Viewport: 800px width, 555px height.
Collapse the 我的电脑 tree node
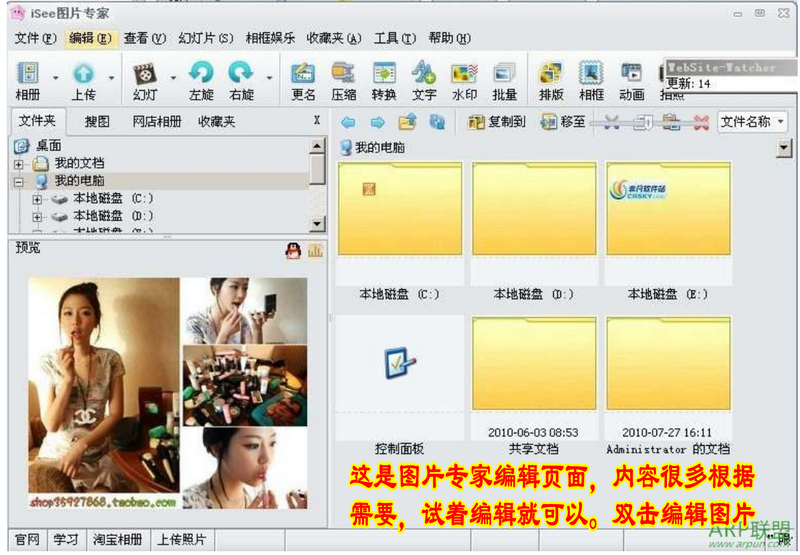pos(19,182)
